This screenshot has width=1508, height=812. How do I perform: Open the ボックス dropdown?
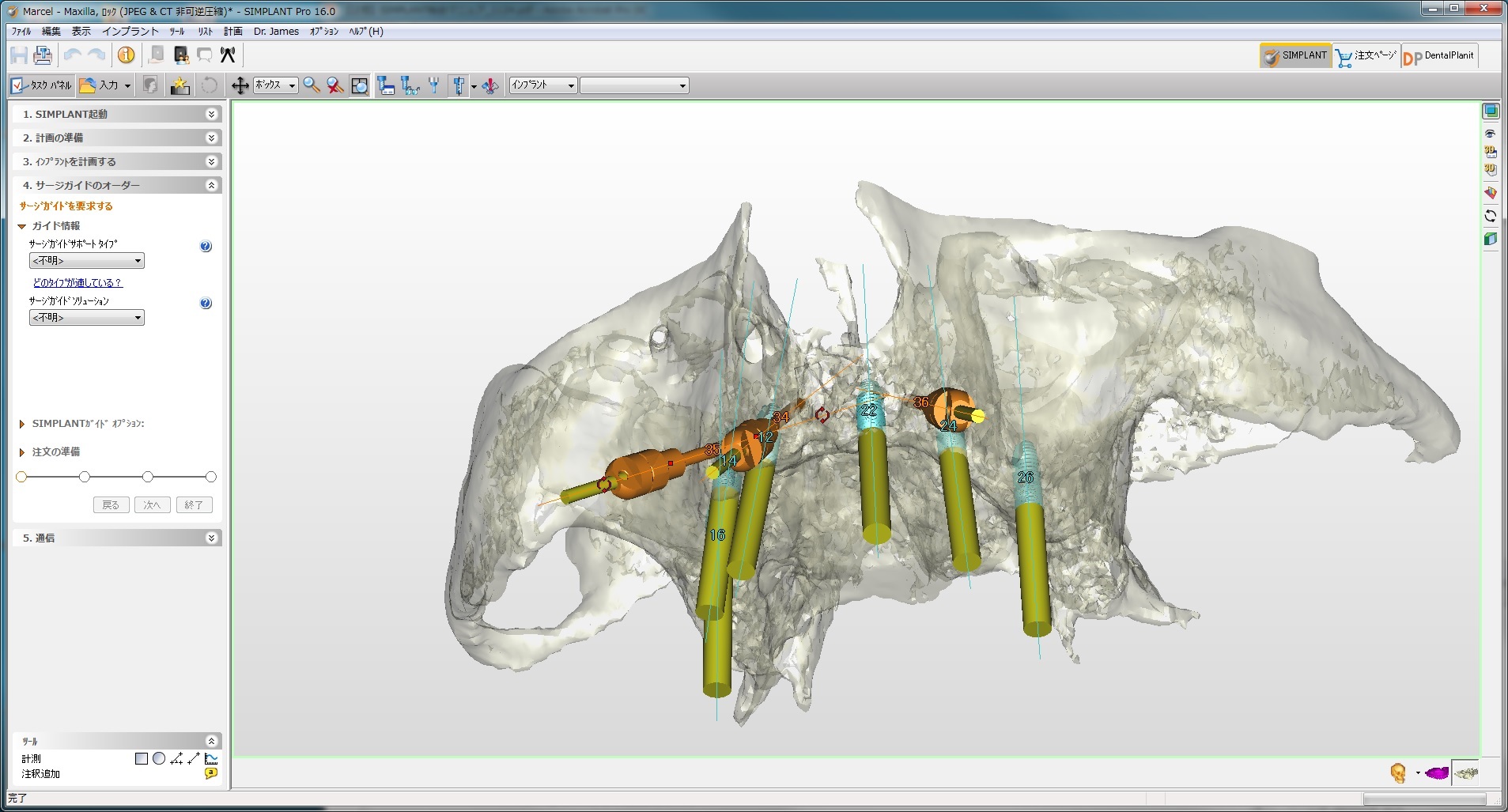(275, 85)
